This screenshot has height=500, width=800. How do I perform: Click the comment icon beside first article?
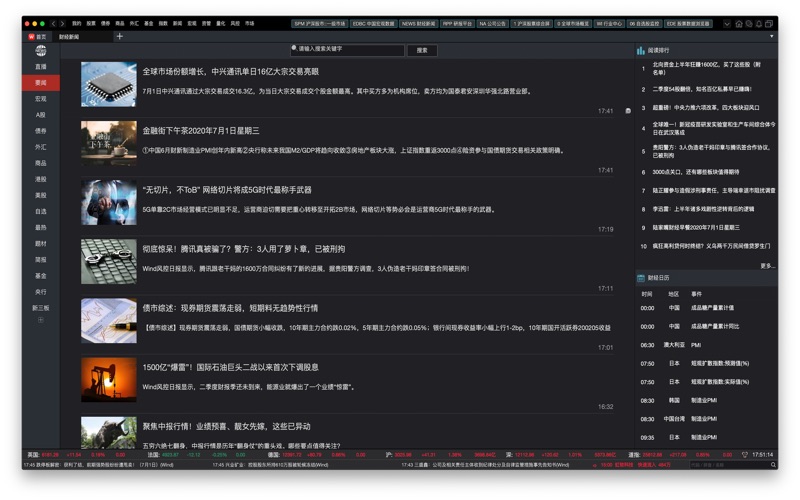pos(628,111)
